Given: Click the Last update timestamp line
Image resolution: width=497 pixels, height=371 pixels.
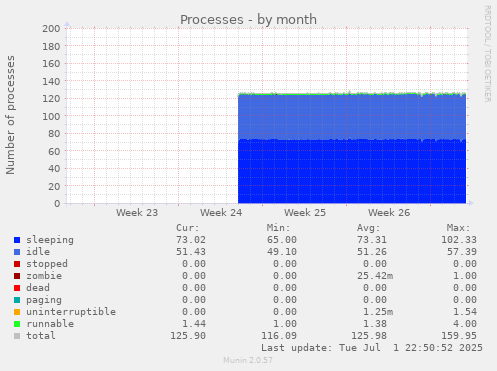Looking at the screenshot, I should pyautogui.click(x=372, y=348).
